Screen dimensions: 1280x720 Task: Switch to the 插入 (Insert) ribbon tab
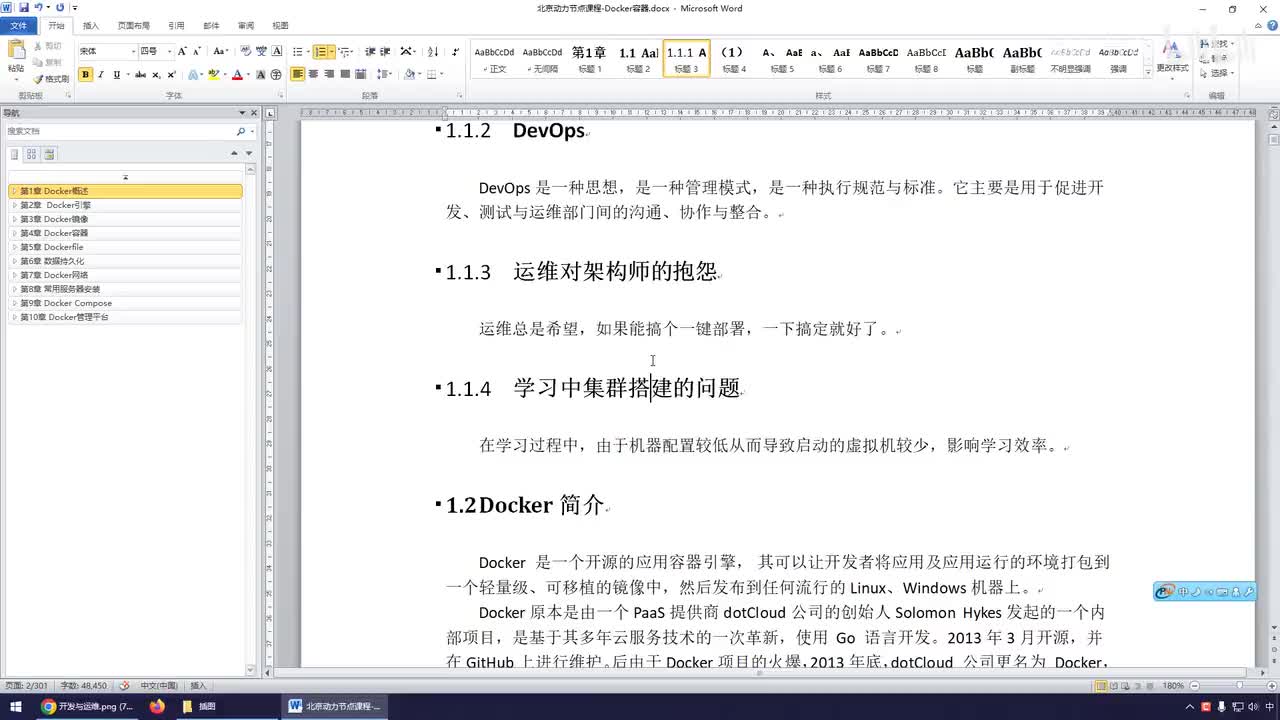tap(91, 26)
